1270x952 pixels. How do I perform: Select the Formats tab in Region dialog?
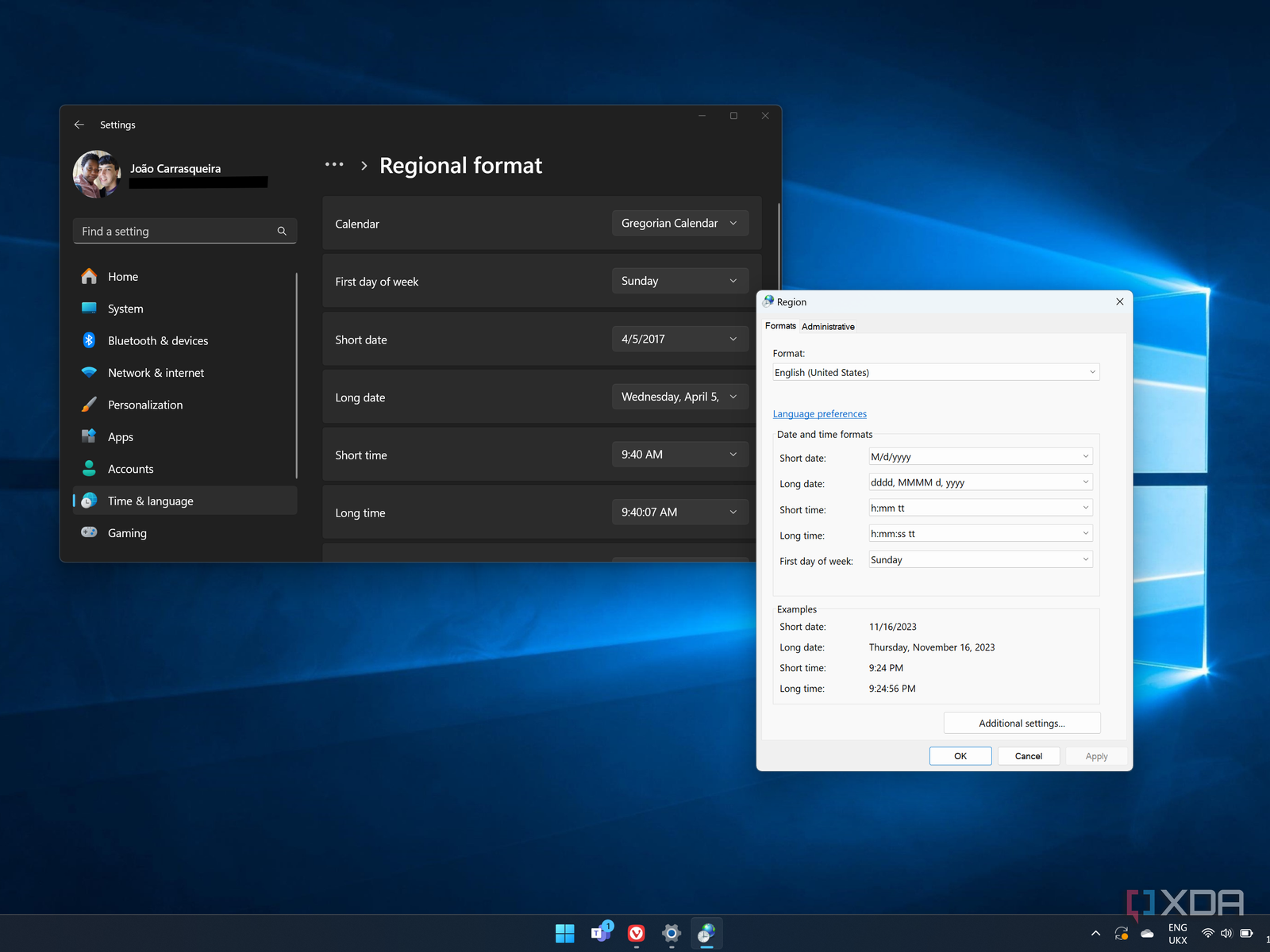click(x=780, y=326)
